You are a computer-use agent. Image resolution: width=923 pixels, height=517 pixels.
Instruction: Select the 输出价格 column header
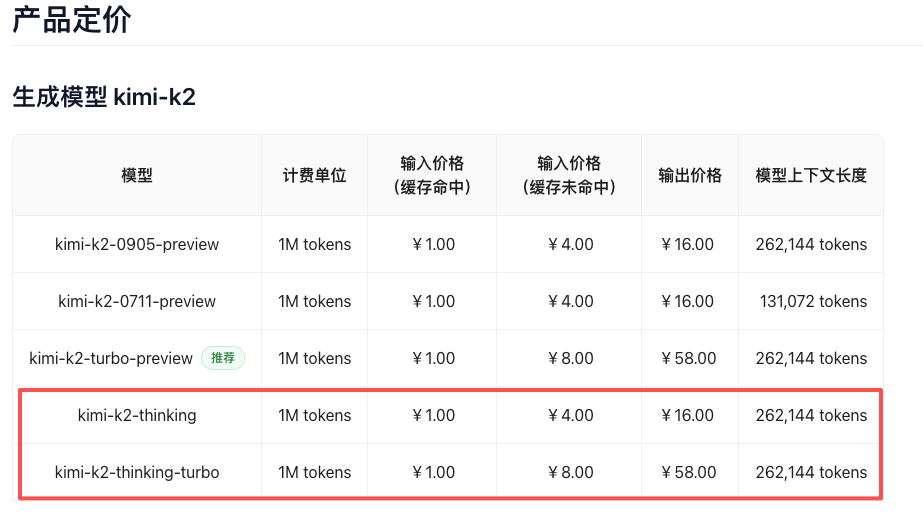[690, 175]
